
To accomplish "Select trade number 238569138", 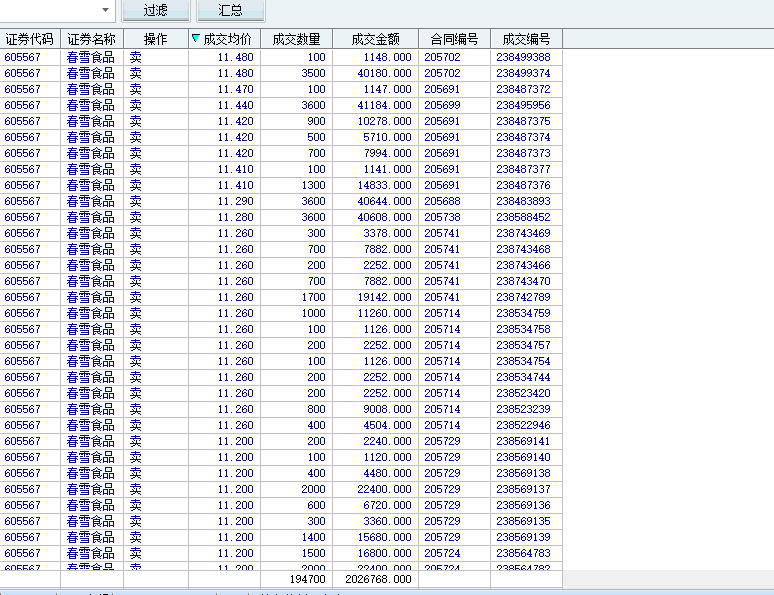I will pos(523,473).
